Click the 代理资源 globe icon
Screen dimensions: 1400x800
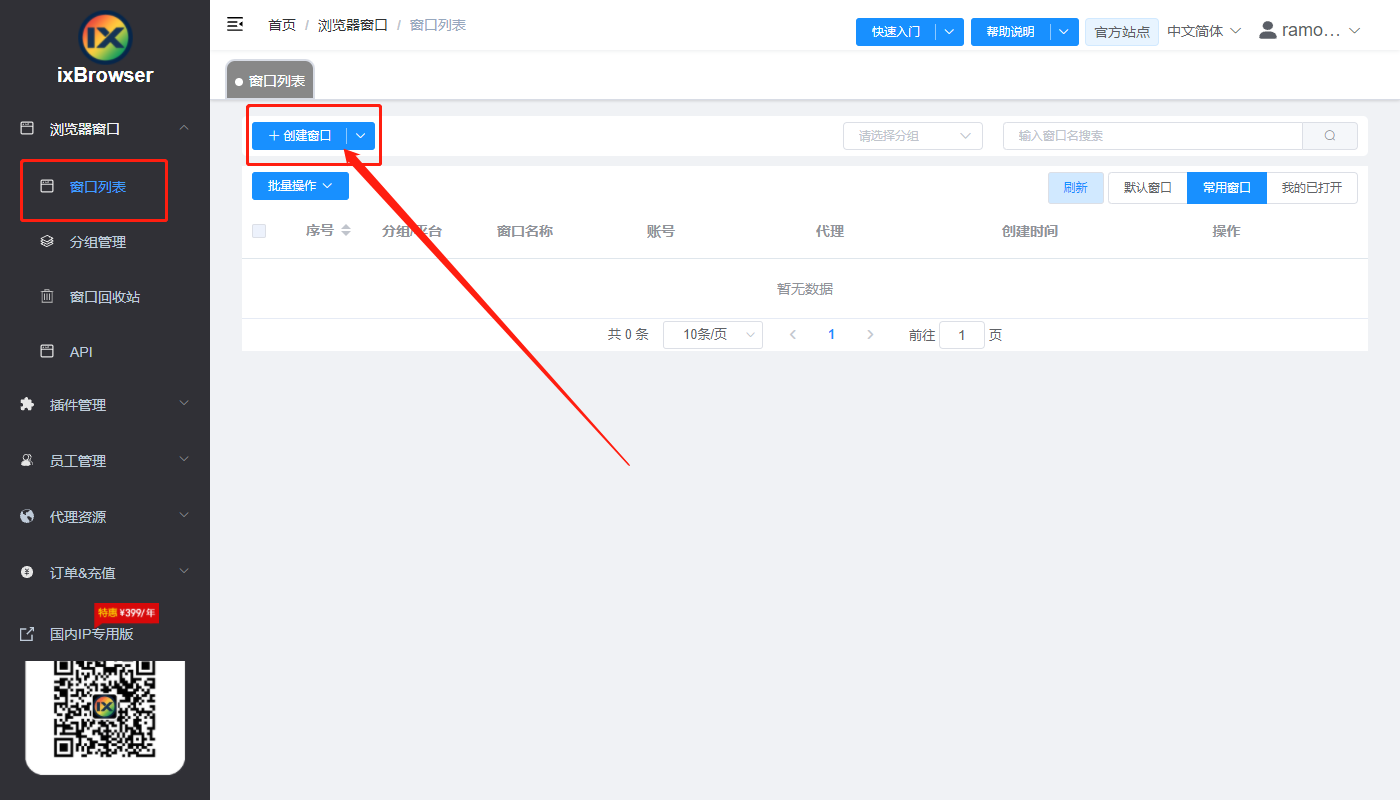25,516
